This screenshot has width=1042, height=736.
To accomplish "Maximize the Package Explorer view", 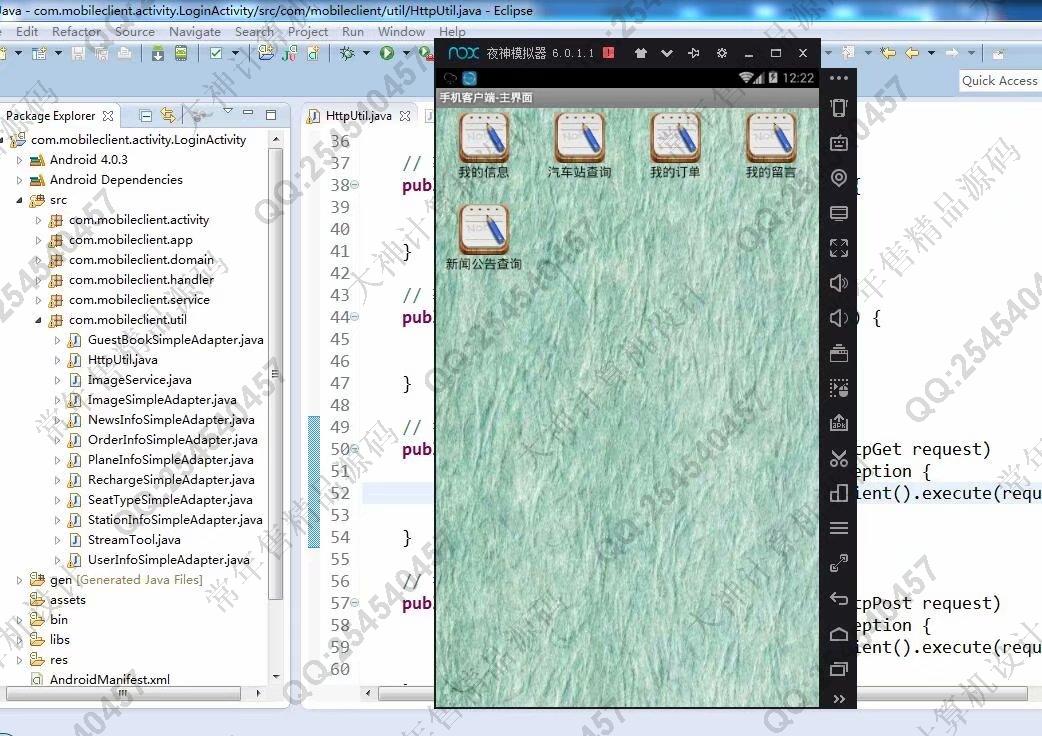I will (x=271, y=115).
